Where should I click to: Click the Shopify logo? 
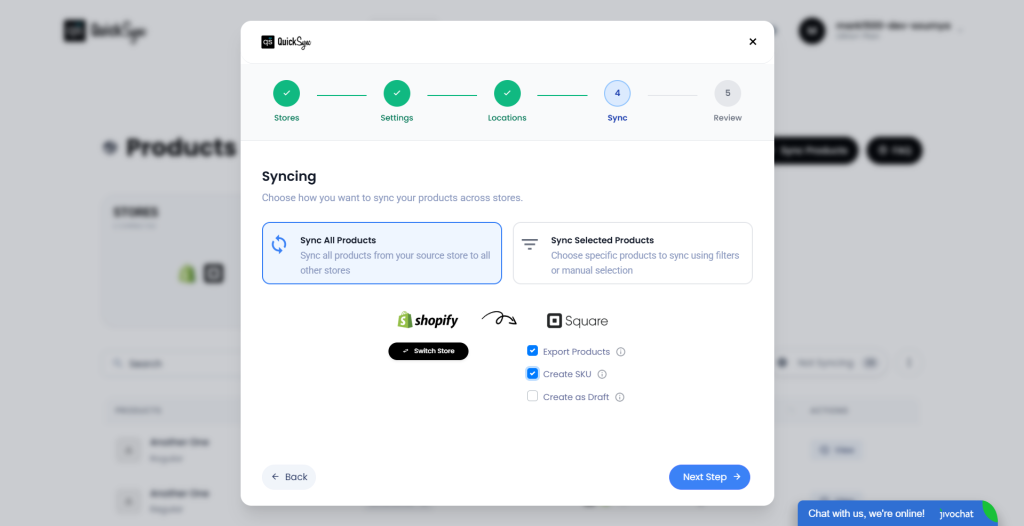click(428, 320)
